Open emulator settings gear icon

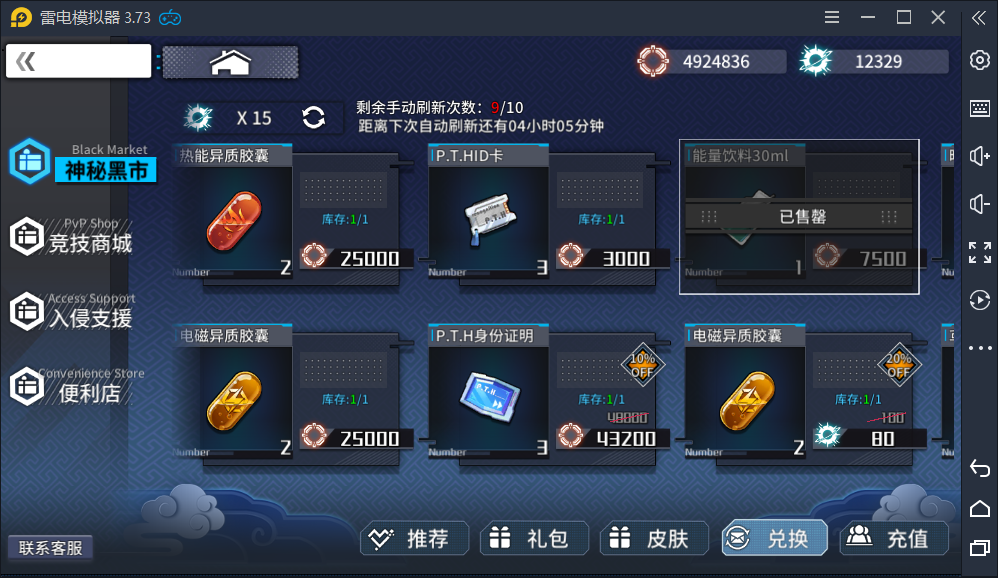pos(980,60)
